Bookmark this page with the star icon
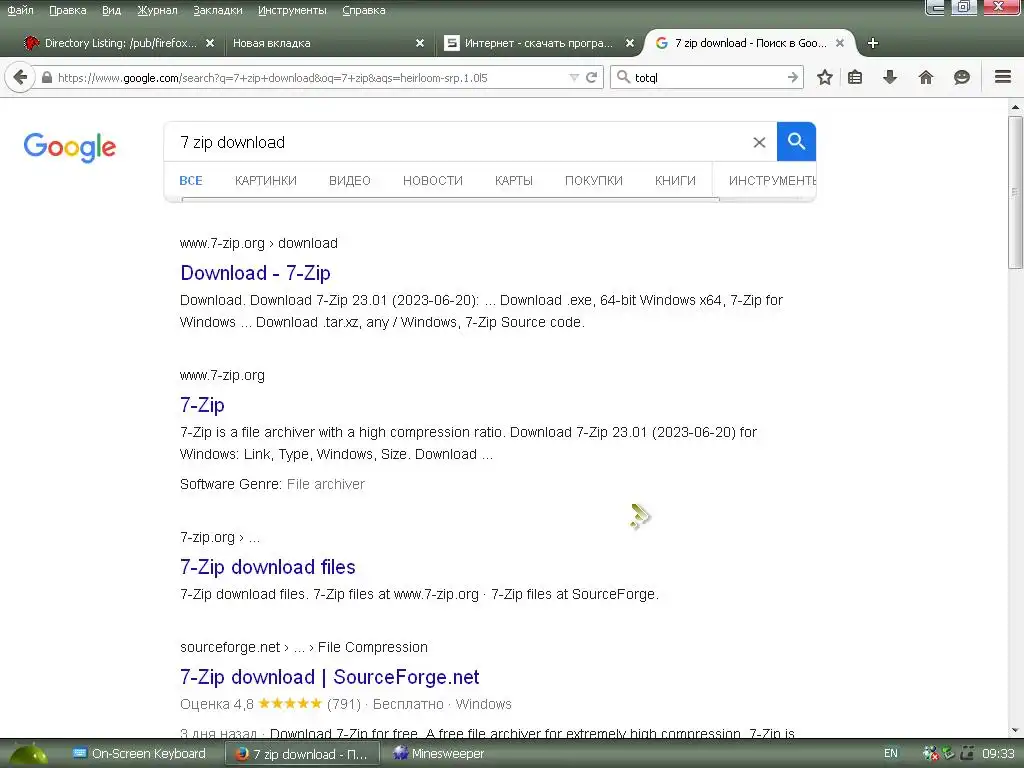 825,77
